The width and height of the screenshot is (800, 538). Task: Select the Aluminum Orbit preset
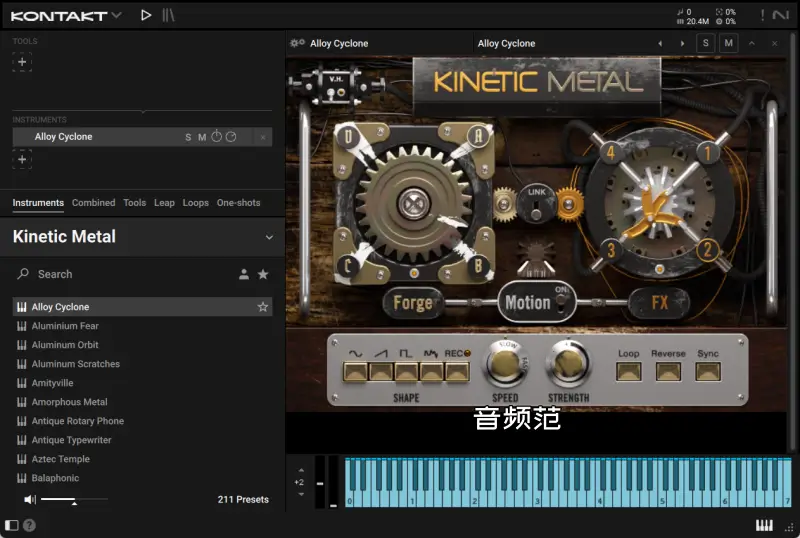142,345
